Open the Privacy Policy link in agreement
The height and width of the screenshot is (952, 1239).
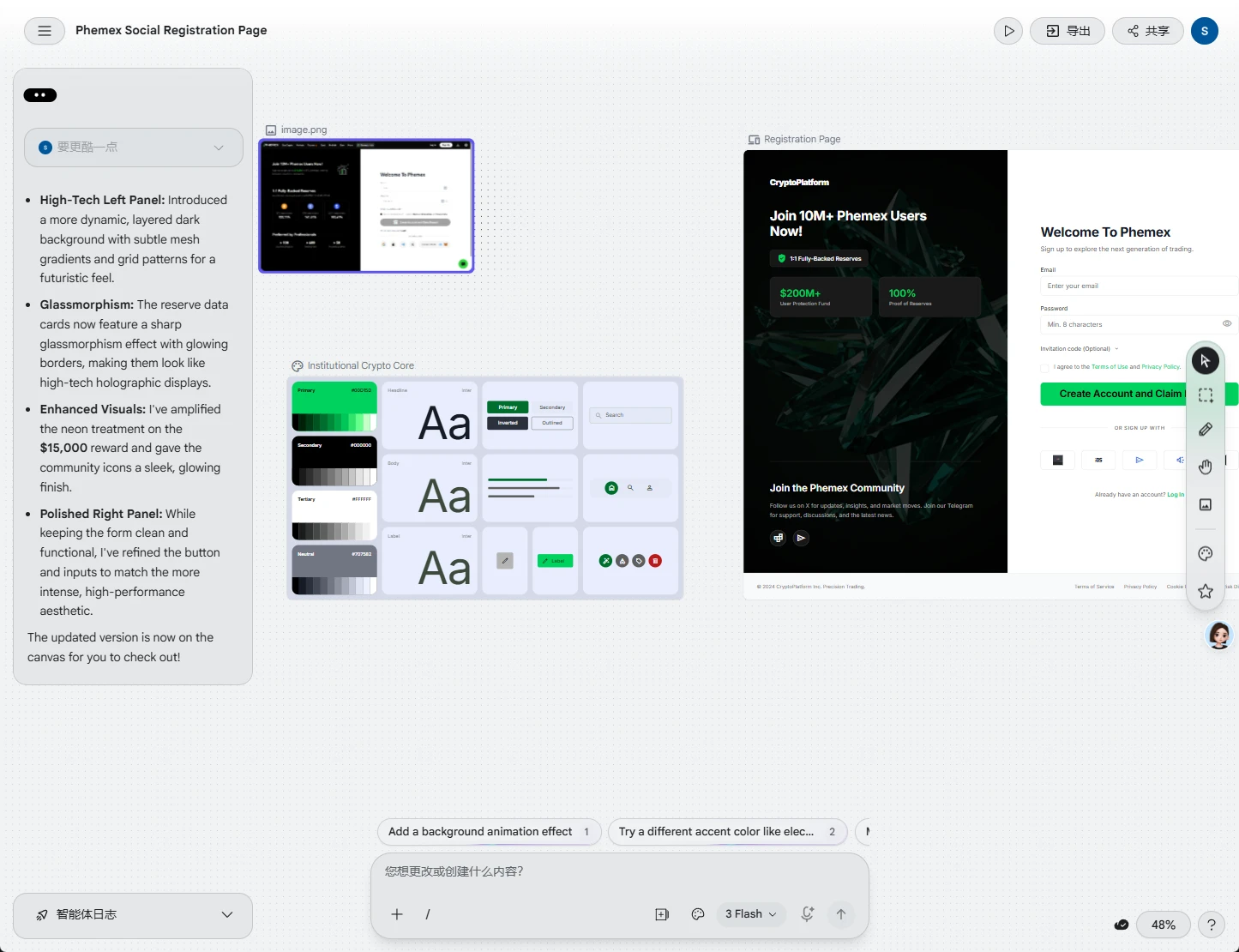1161,367
